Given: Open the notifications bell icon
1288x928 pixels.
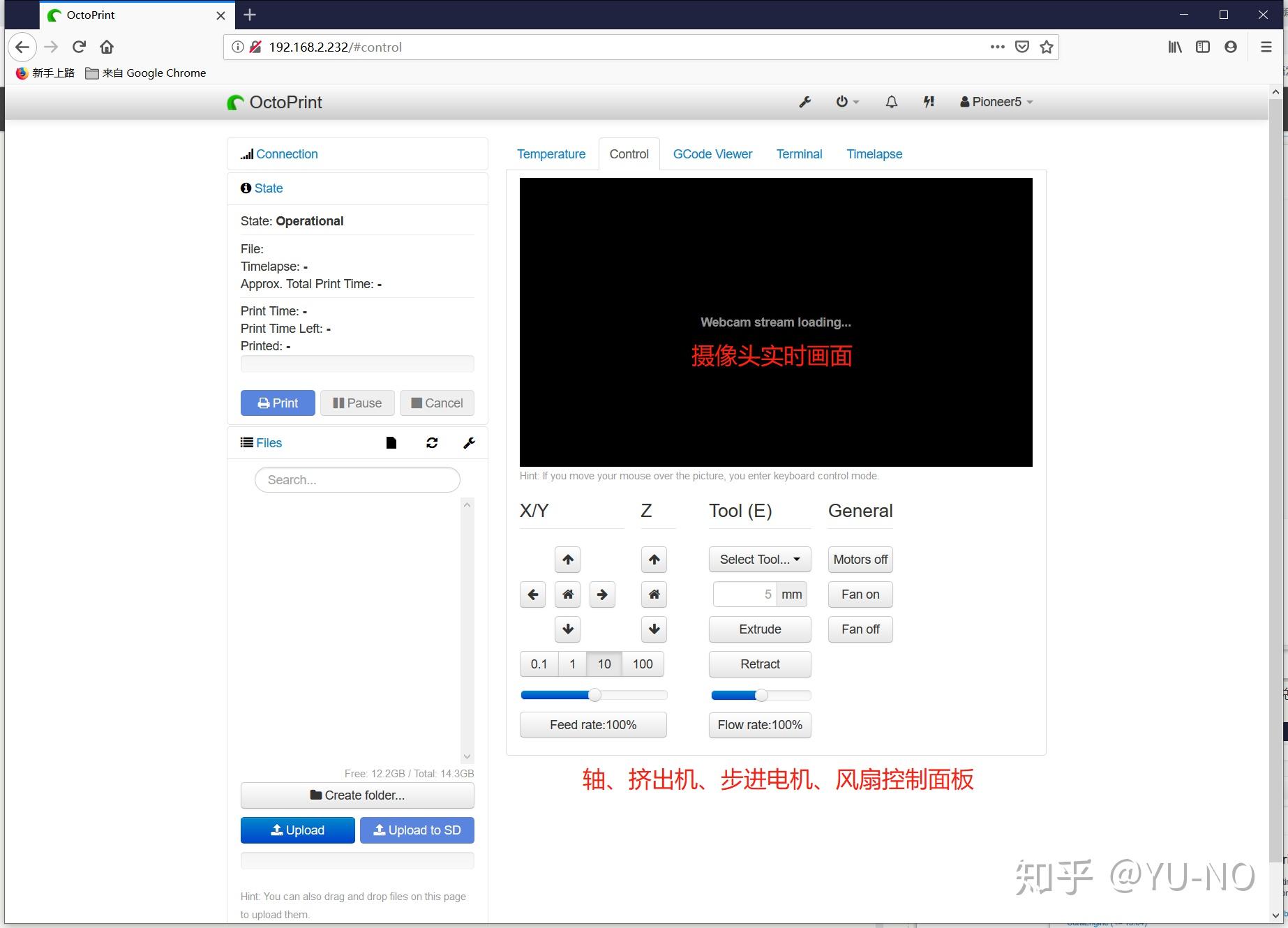Looking at the screenshot, I should (x=891, y=102).
